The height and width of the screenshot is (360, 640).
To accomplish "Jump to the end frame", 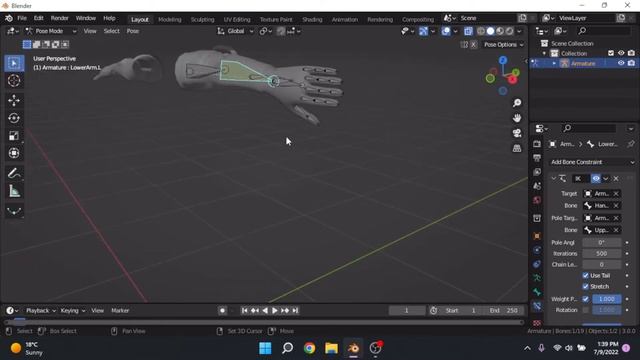I will click(x=295, y=311).
